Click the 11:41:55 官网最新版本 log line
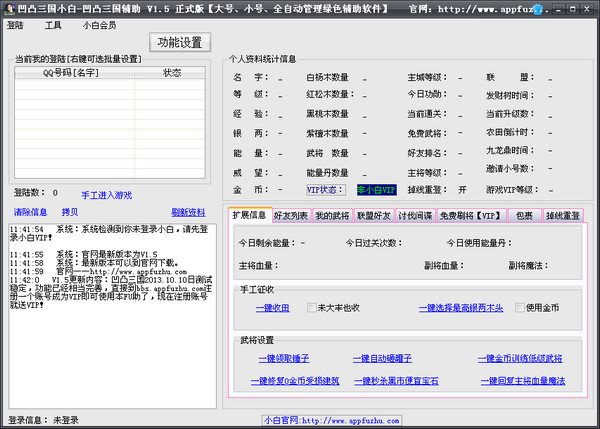The width and height of the screenshot is (600, 429). point(84,254)
